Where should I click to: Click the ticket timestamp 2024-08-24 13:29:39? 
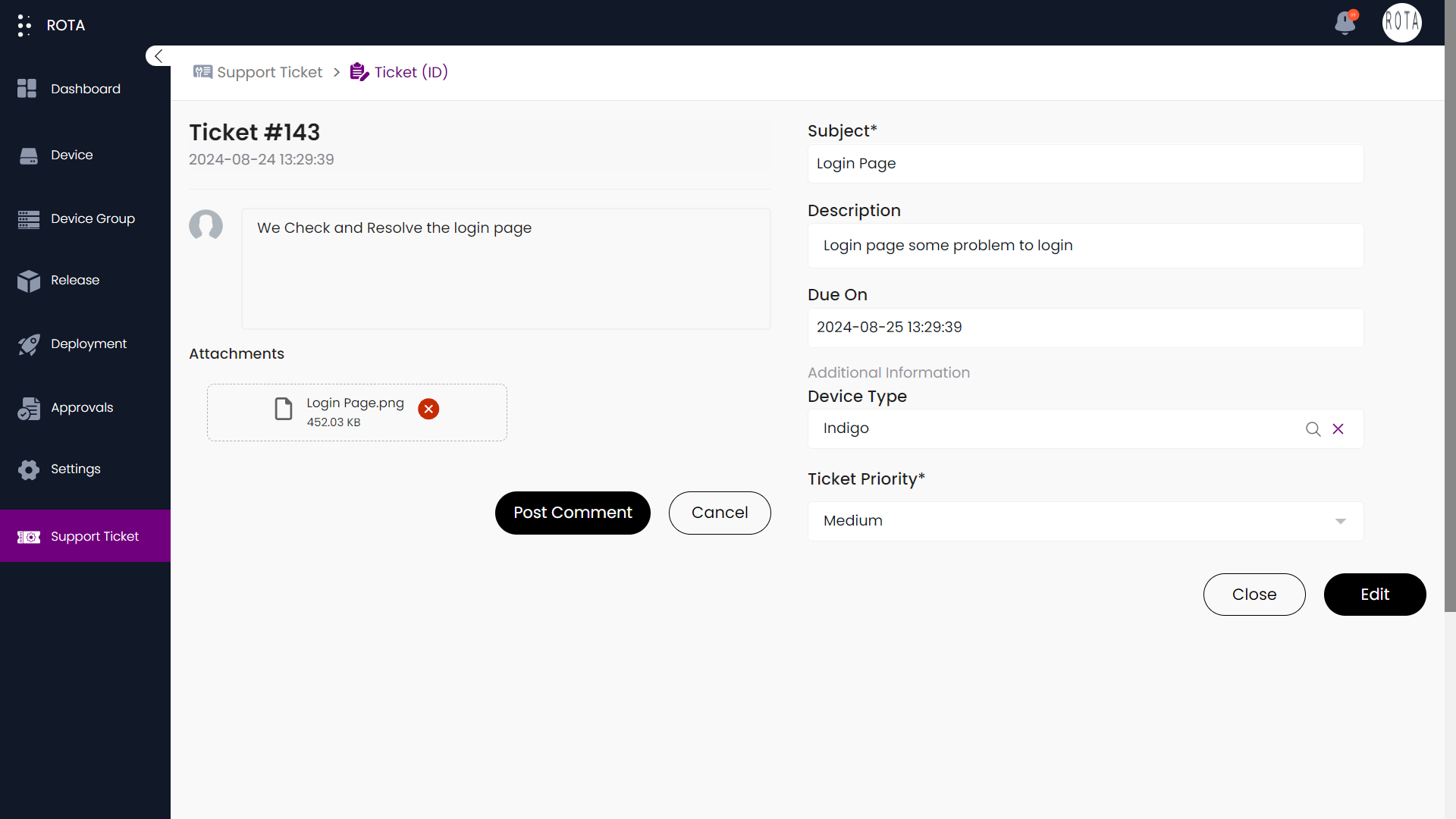point(262,159)
